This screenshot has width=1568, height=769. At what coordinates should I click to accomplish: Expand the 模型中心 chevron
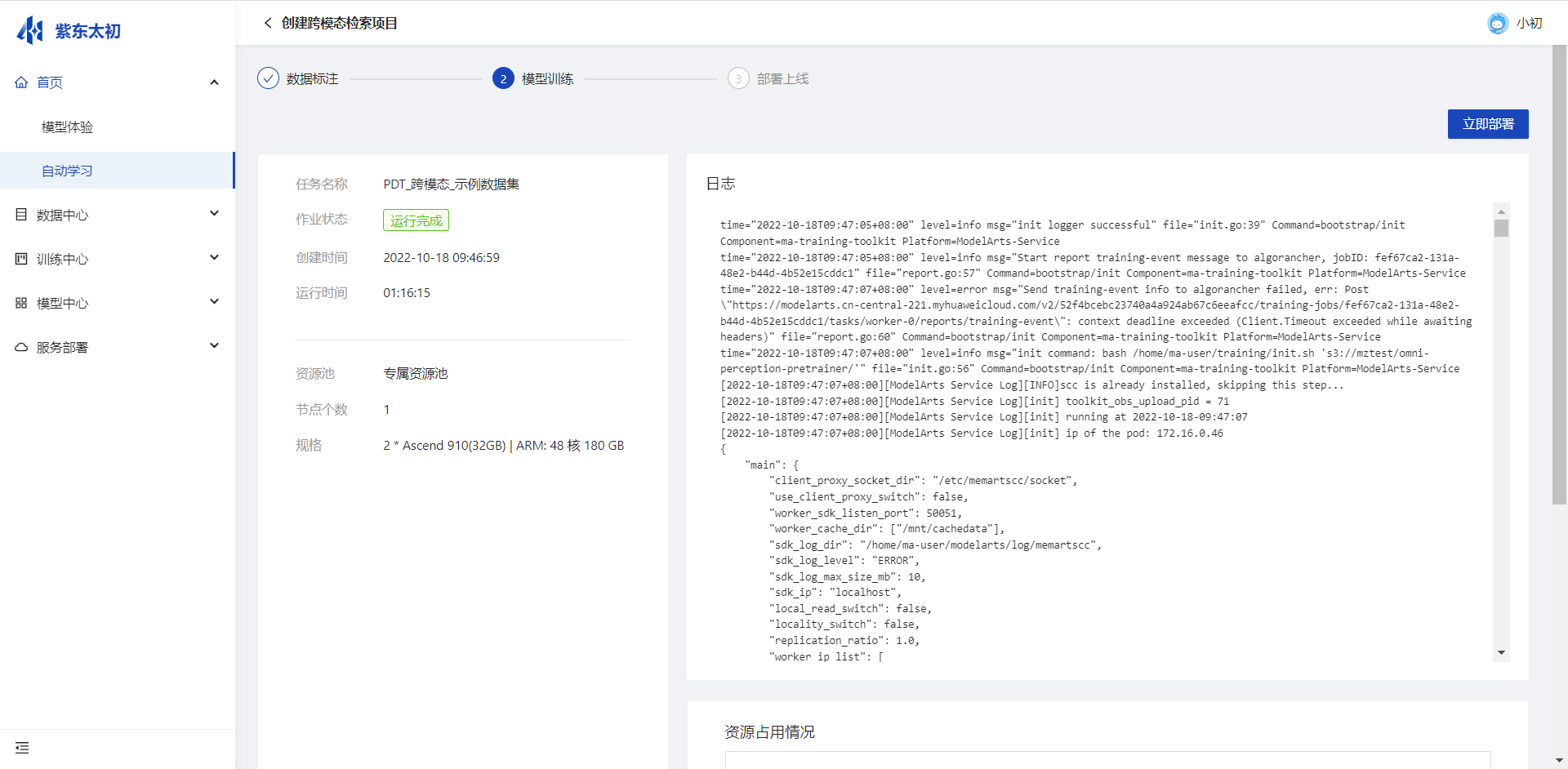pyautogui.click(x=214, y=302)
